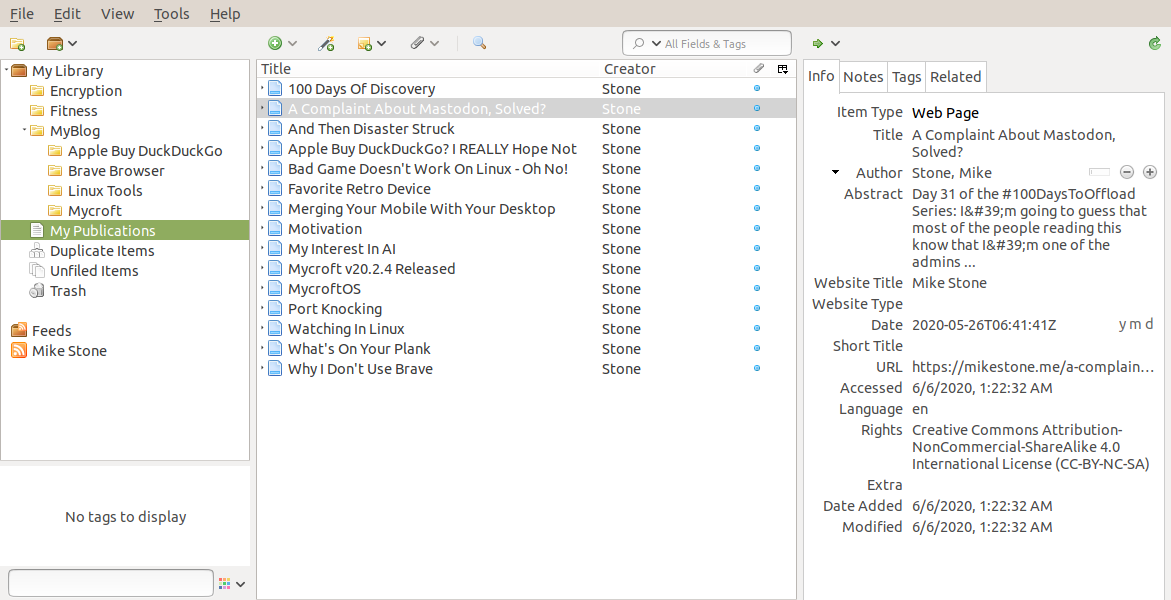The height and width of the screenshot is (600, 1171).
Task: Open the tag selector actions dropdown
Action: pyautogui.click(x=232, y=584)
